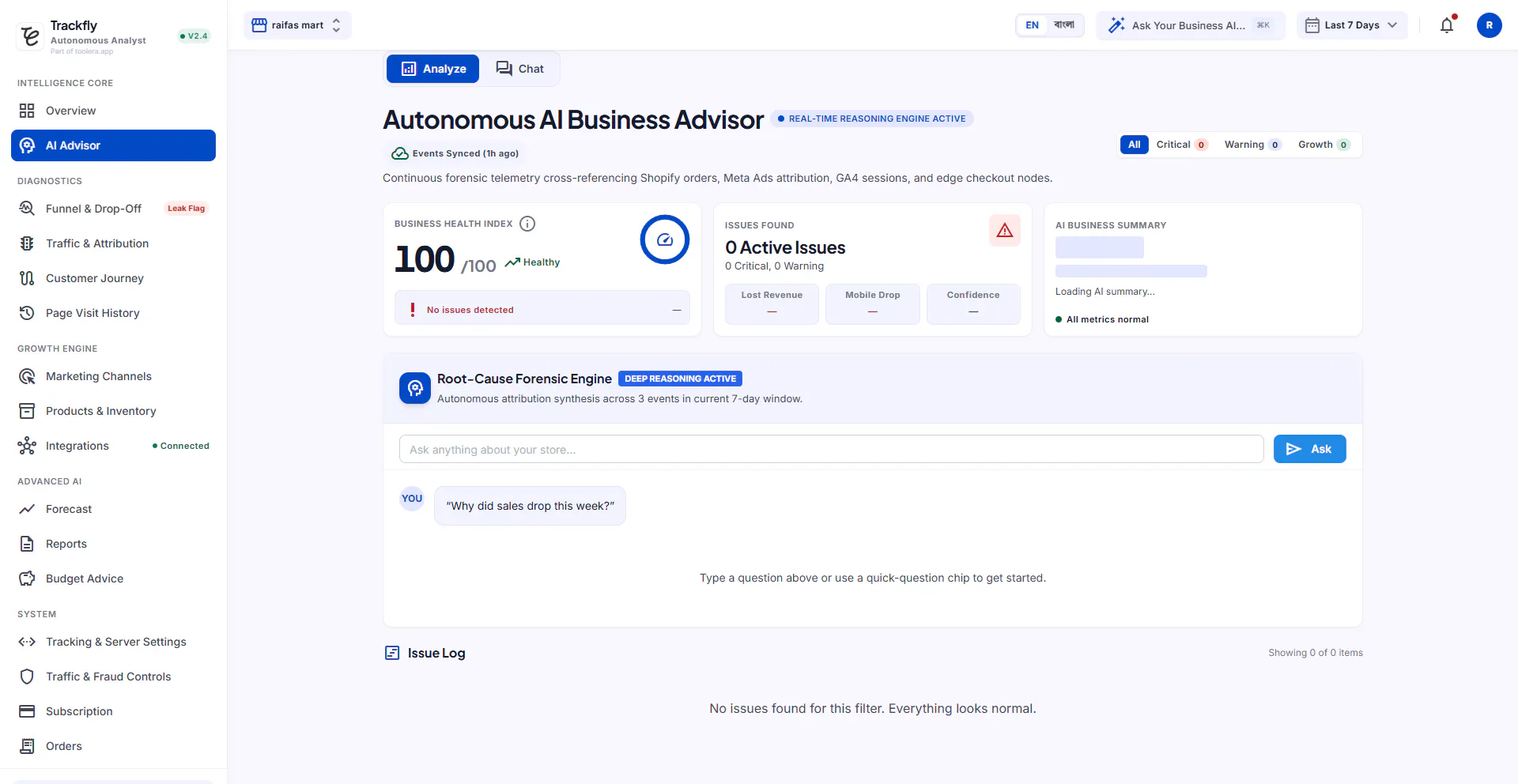Switch to the Chat tab
Viewport: 1518px width, 784px height.
coord(519,69)
